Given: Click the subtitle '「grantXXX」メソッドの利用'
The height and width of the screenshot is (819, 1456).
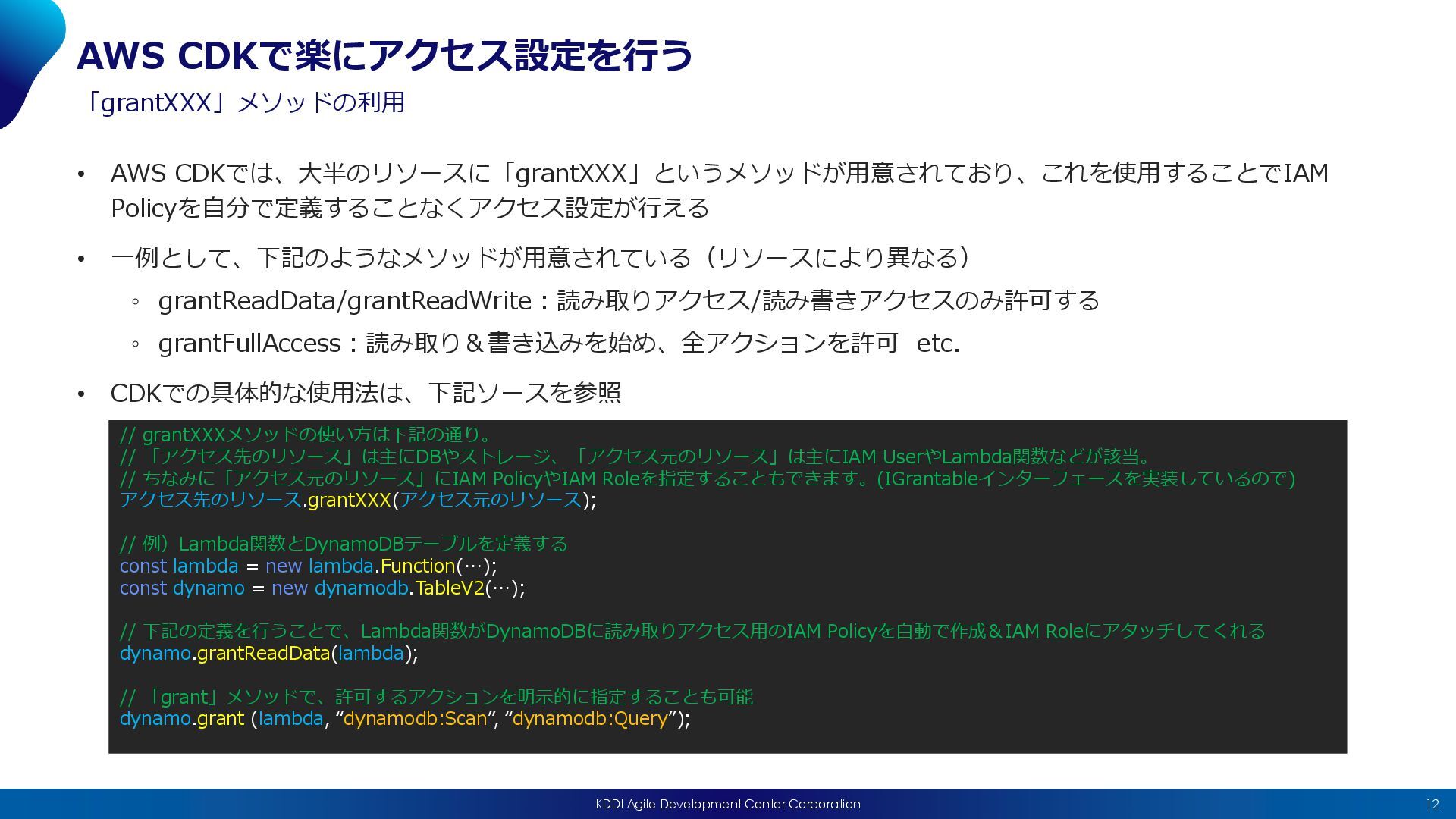Looking at the screenshot, I should point(244,102).
